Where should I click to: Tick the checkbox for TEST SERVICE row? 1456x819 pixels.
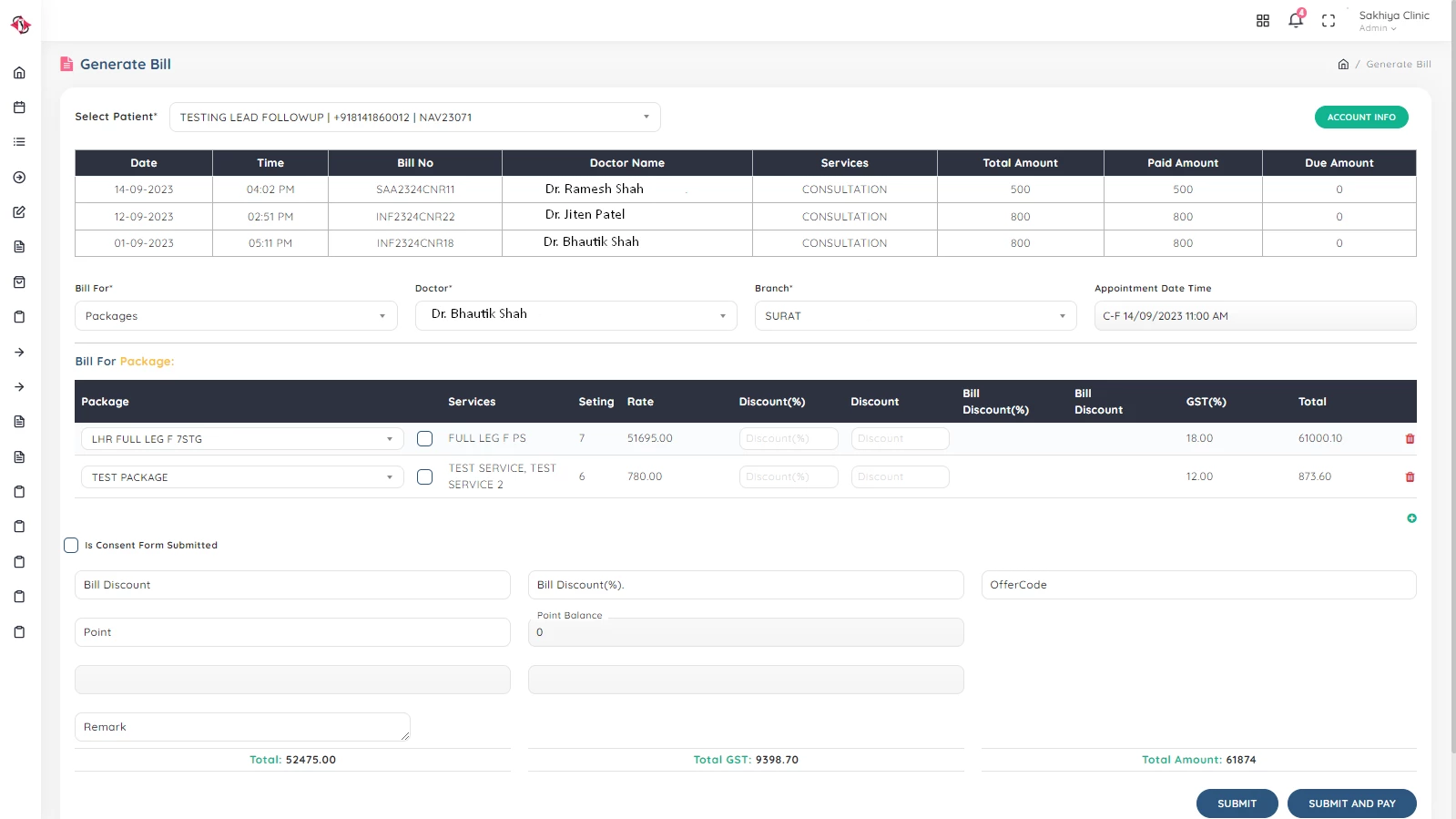tap(424, 476)
